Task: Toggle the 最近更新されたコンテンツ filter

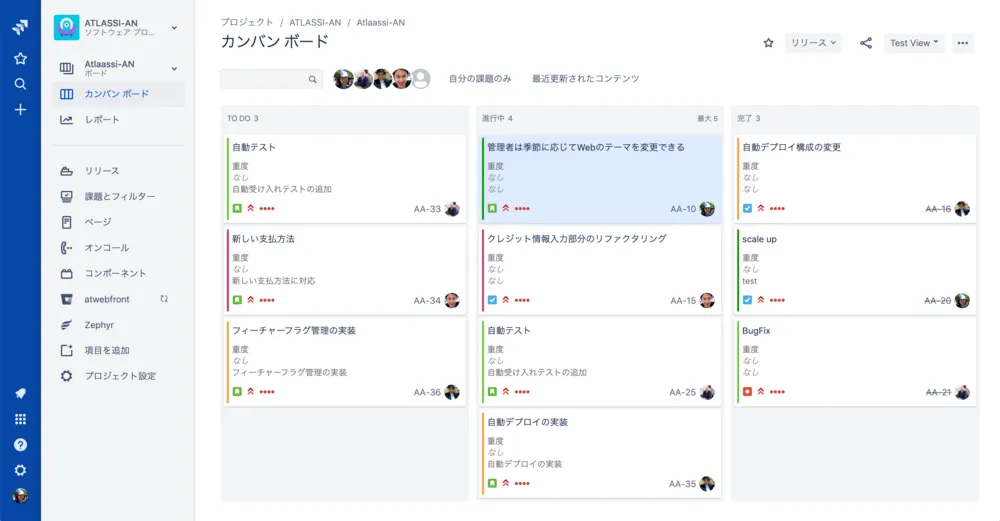Action: pyautogui.click(x=585, y=79)
